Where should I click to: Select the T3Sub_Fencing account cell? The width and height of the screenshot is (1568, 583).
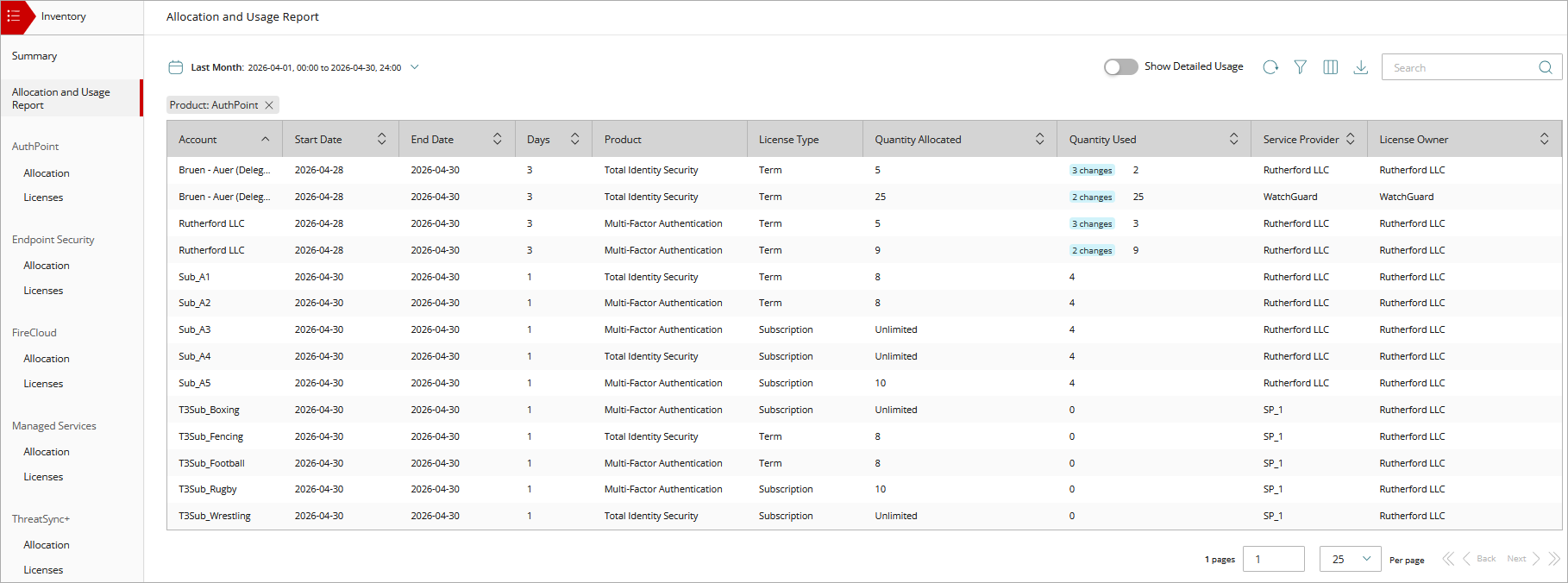click(210, 436)
